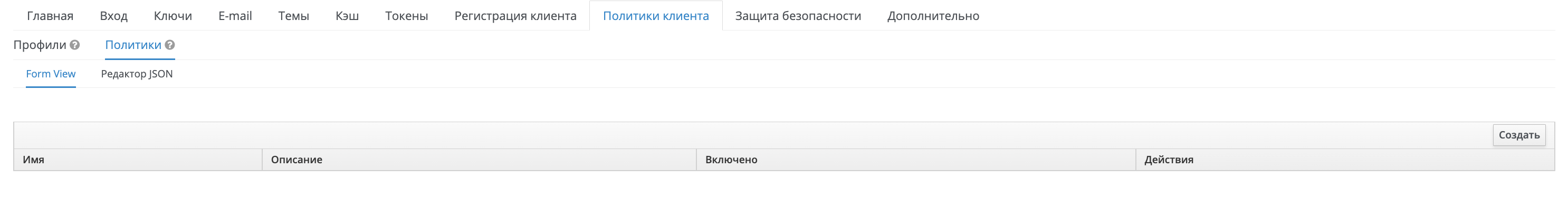Select the Темы tab

tap(293, 16)
